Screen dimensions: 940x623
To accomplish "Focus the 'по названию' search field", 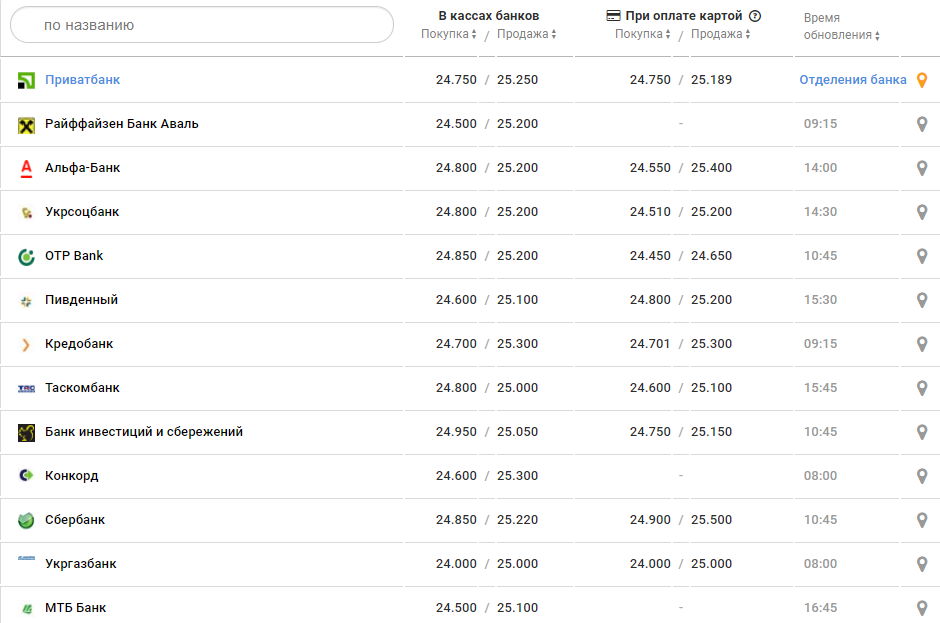I will [202, 25].
